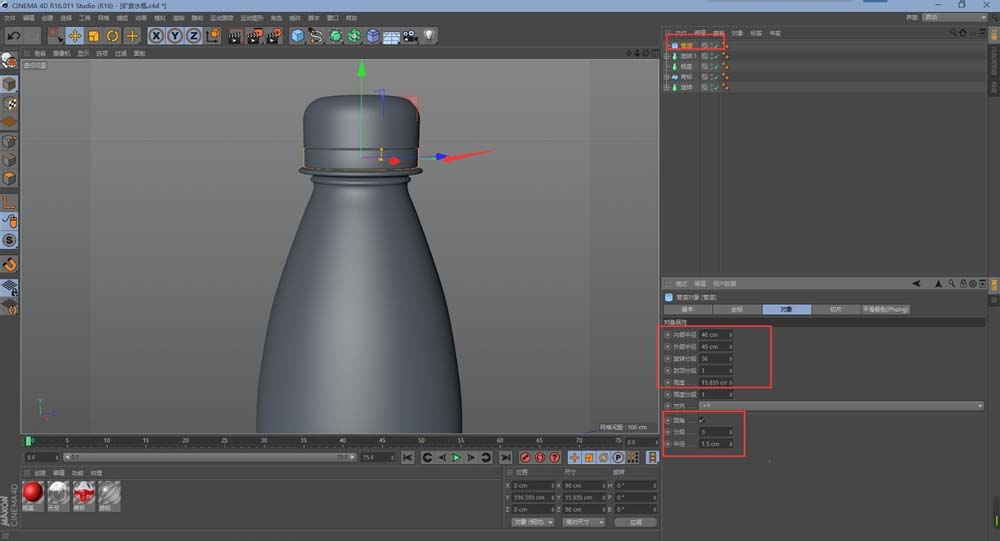Toggle X-axis lock in toolbar
The height and width of the screenshot is (541, 1000).
click(x=157, y=36)
